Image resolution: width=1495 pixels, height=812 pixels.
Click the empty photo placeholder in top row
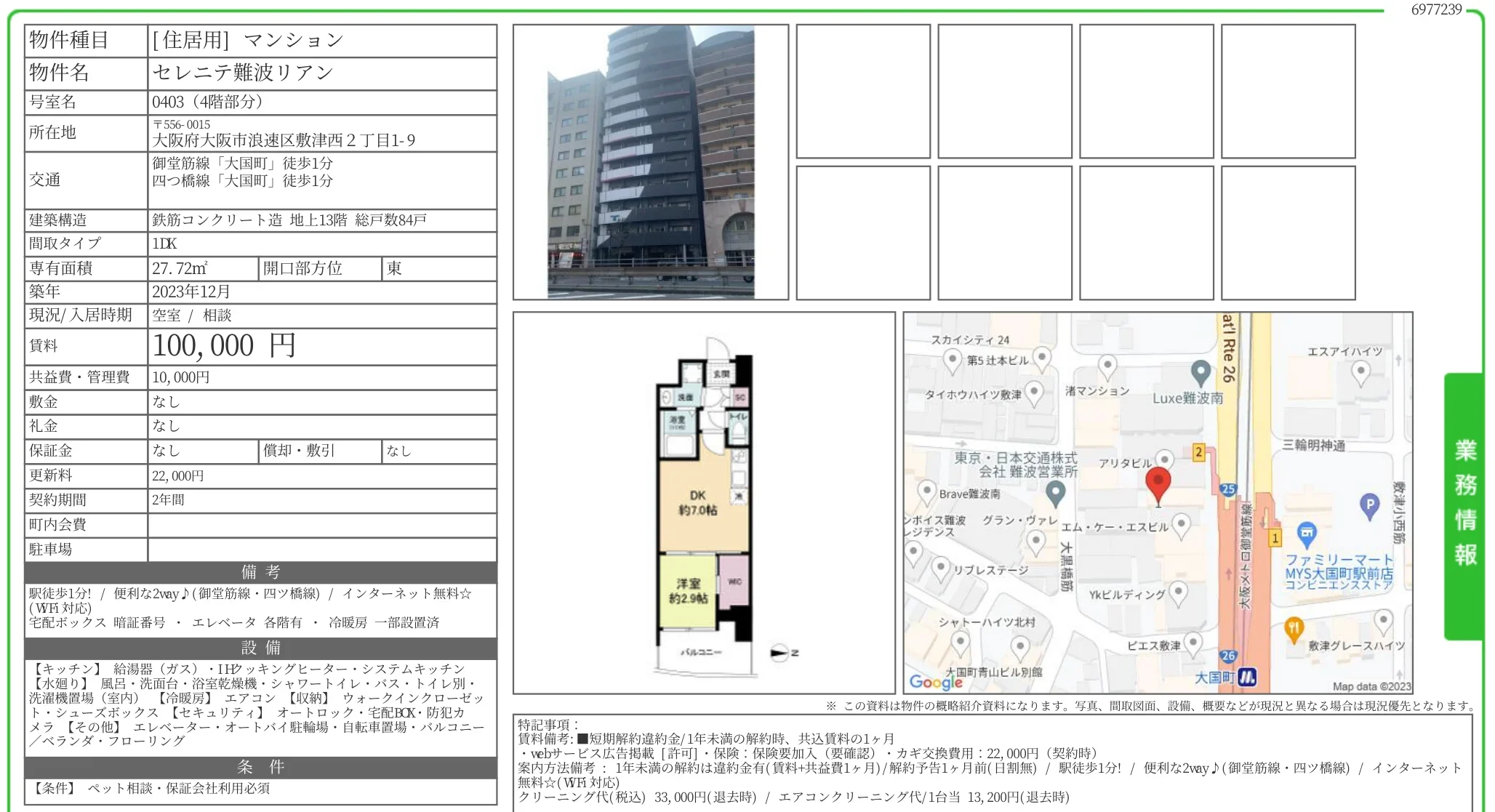point(862,91)
